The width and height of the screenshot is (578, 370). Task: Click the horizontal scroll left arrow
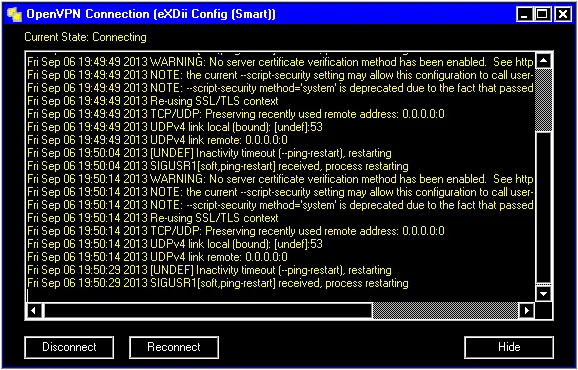pos(34,311)
